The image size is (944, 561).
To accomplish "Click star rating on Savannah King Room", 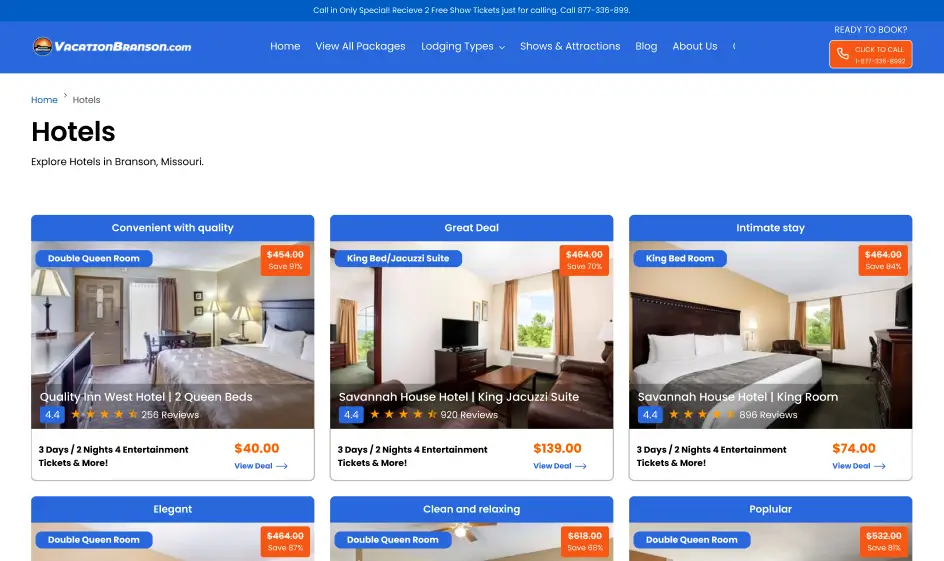I will pyautogui.click(x=702, y=414).
